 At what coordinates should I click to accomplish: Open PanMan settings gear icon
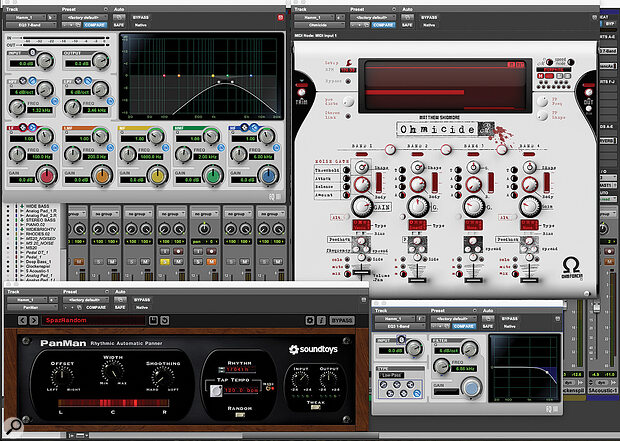310,320
